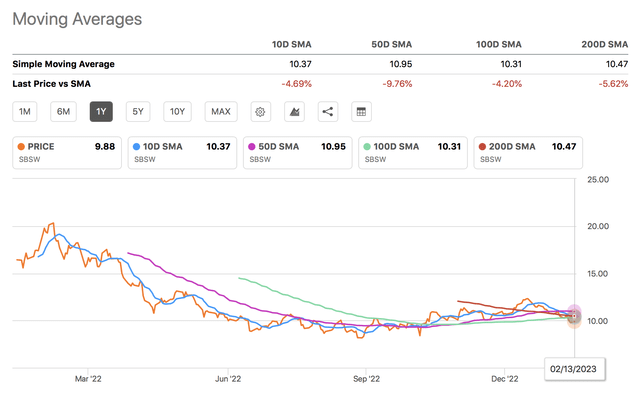Click the Jun '22 axis label

(x=228, y=379)
